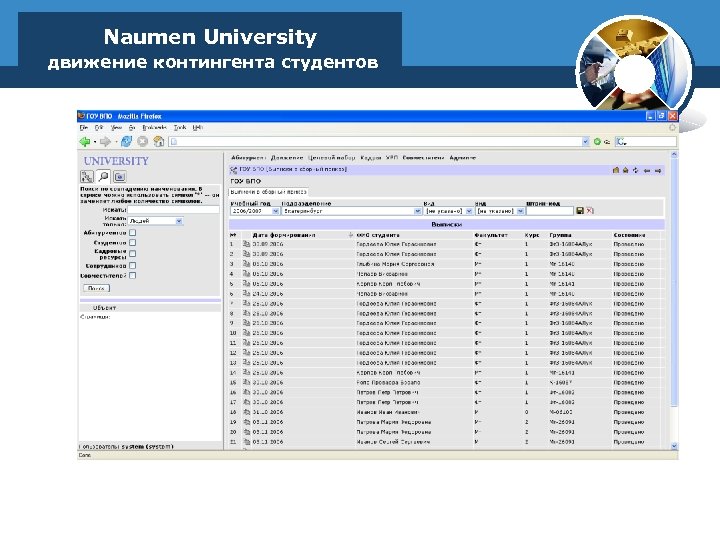The image size is (720, 540).
Task: Open the document icon in table row 1
Action: click(247, 244)
